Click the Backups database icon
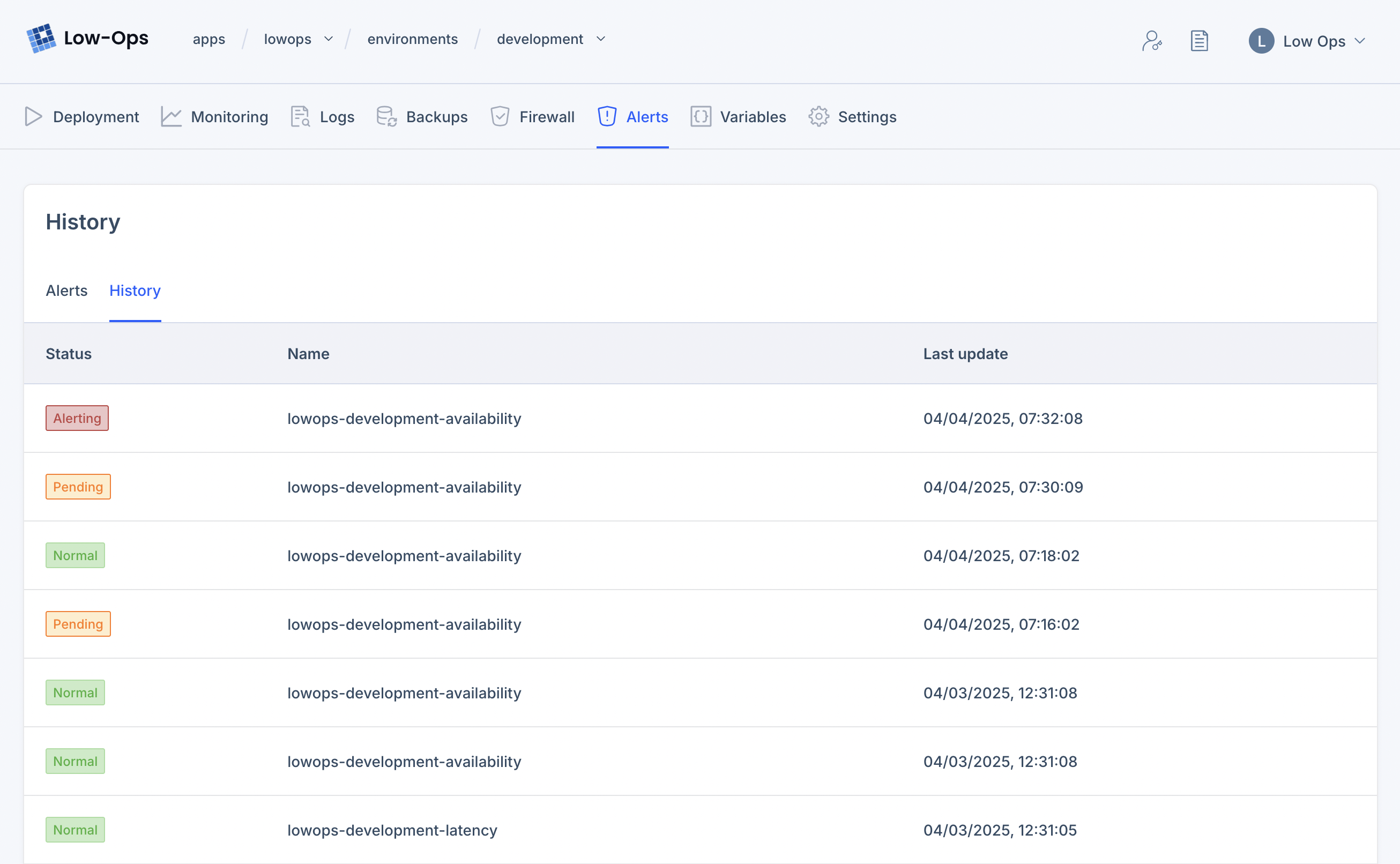1400x864 pixels. coord(386,116)
